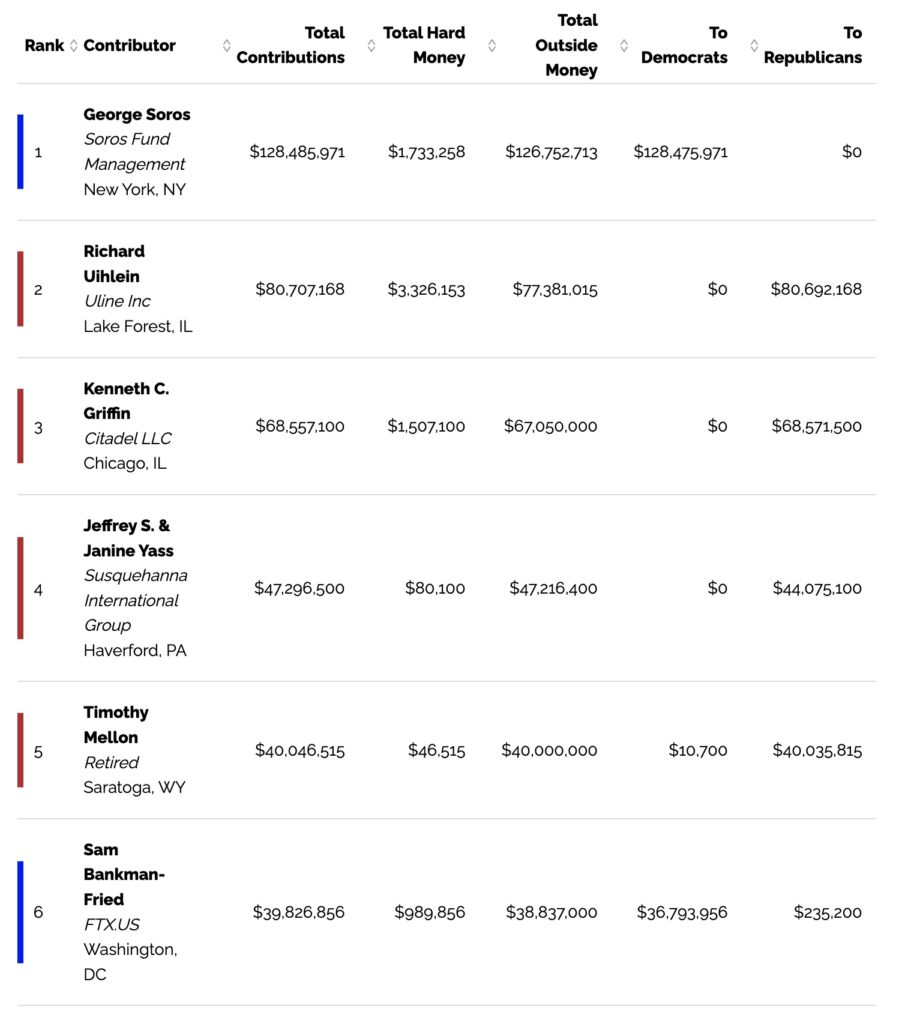Select Kenneth C. Griffin's name
This screenshot has width=899, height=1024.
(126, 400)
